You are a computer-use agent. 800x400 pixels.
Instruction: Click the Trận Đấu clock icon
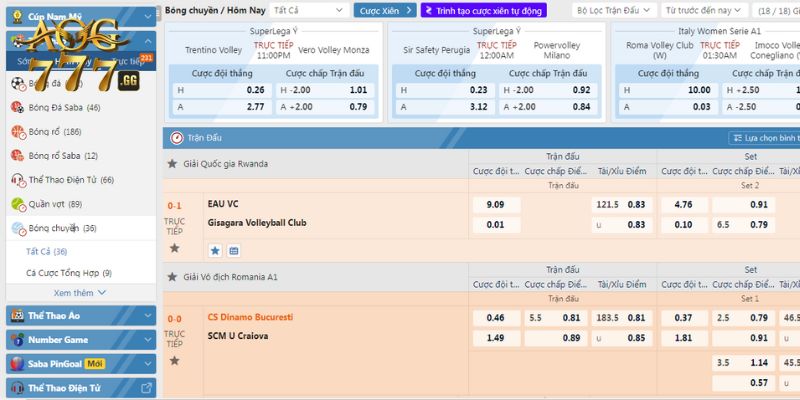176,138
